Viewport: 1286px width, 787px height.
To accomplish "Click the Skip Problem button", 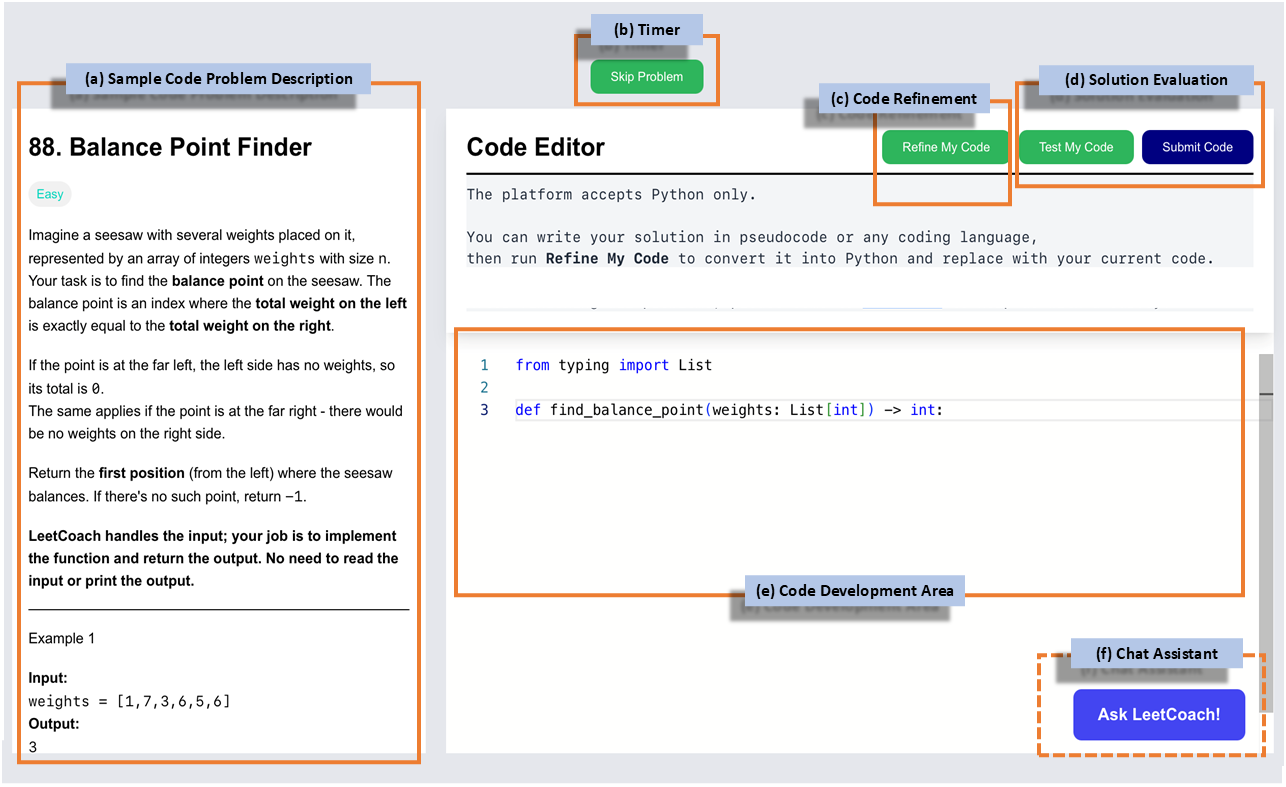I will (x=646, y=77).
